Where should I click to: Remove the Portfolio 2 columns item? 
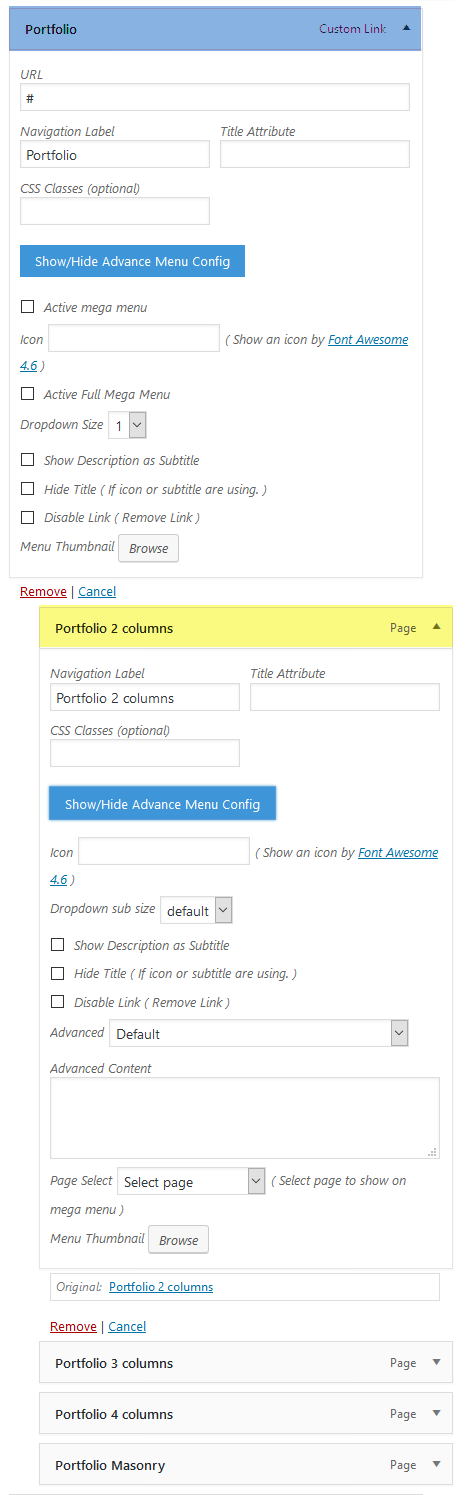tap(73, 1326)
